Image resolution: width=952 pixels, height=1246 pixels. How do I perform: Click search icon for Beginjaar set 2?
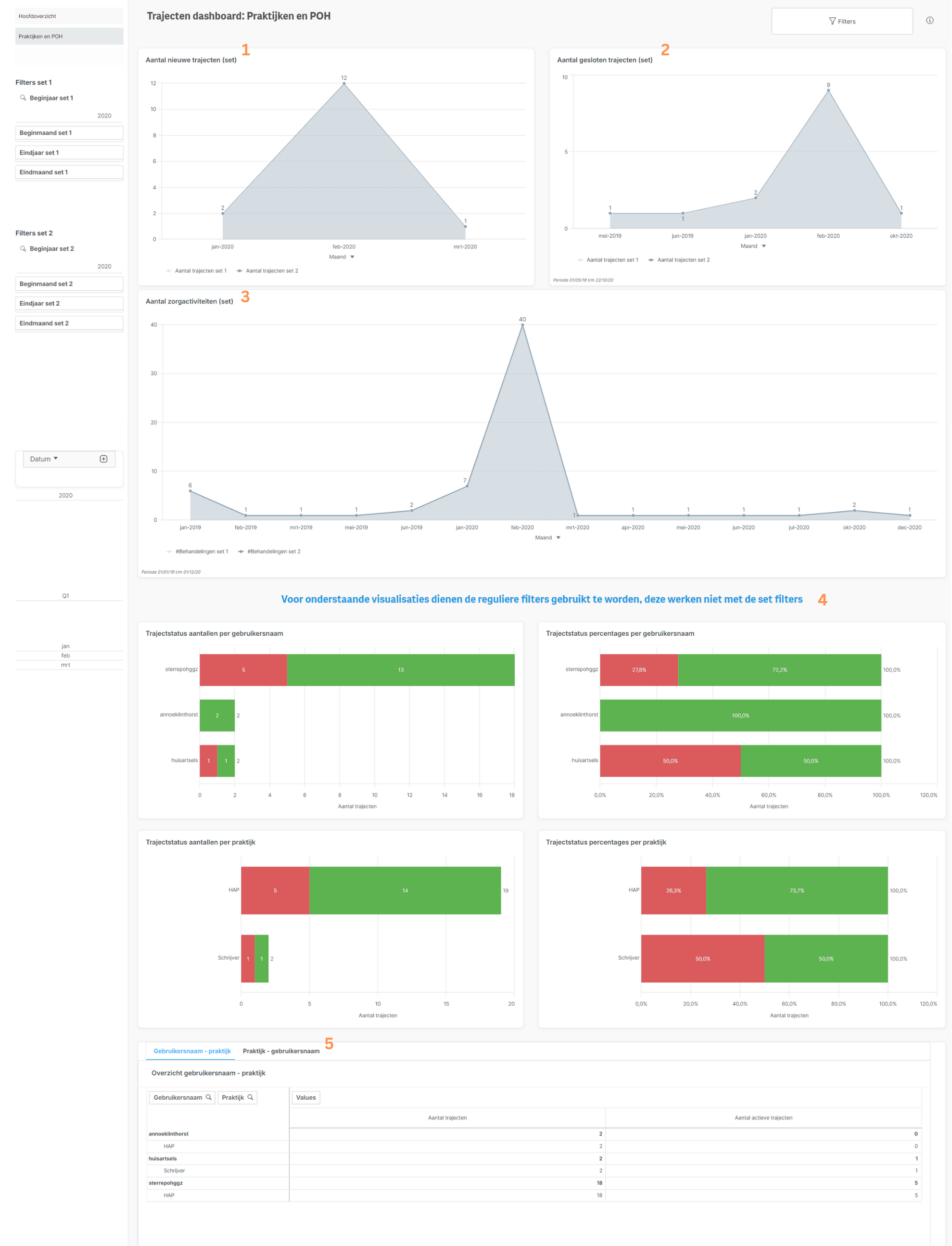[x=23, y=248]
